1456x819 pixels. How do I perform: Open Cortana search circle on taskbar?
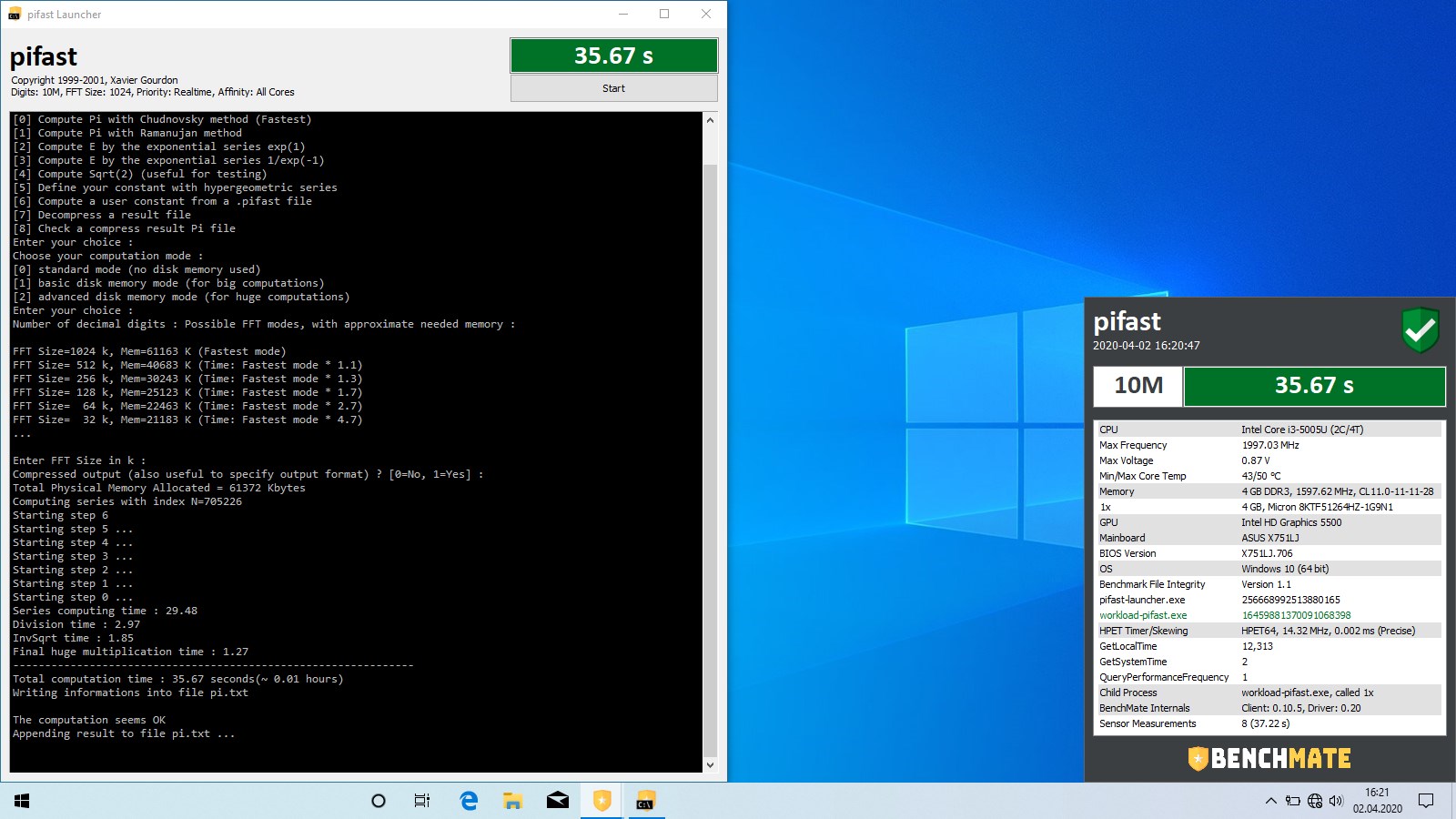[379, 801]
